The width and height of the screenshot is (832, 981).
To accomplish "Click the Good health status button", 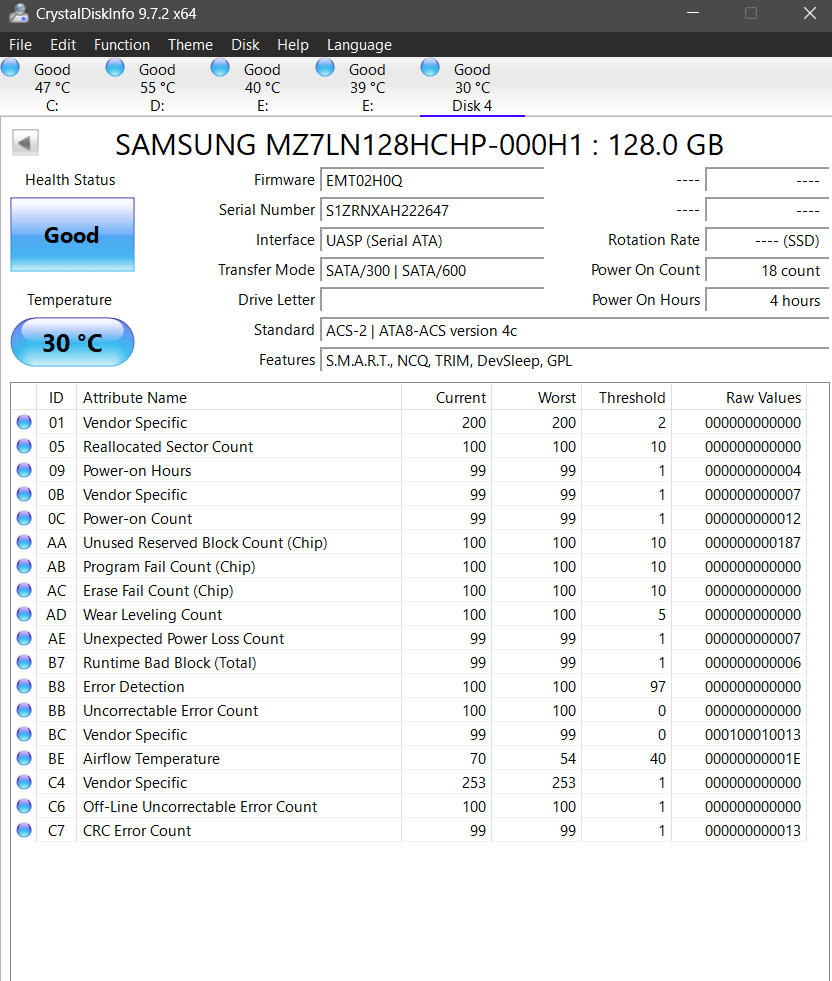I will tap(73, 235).
